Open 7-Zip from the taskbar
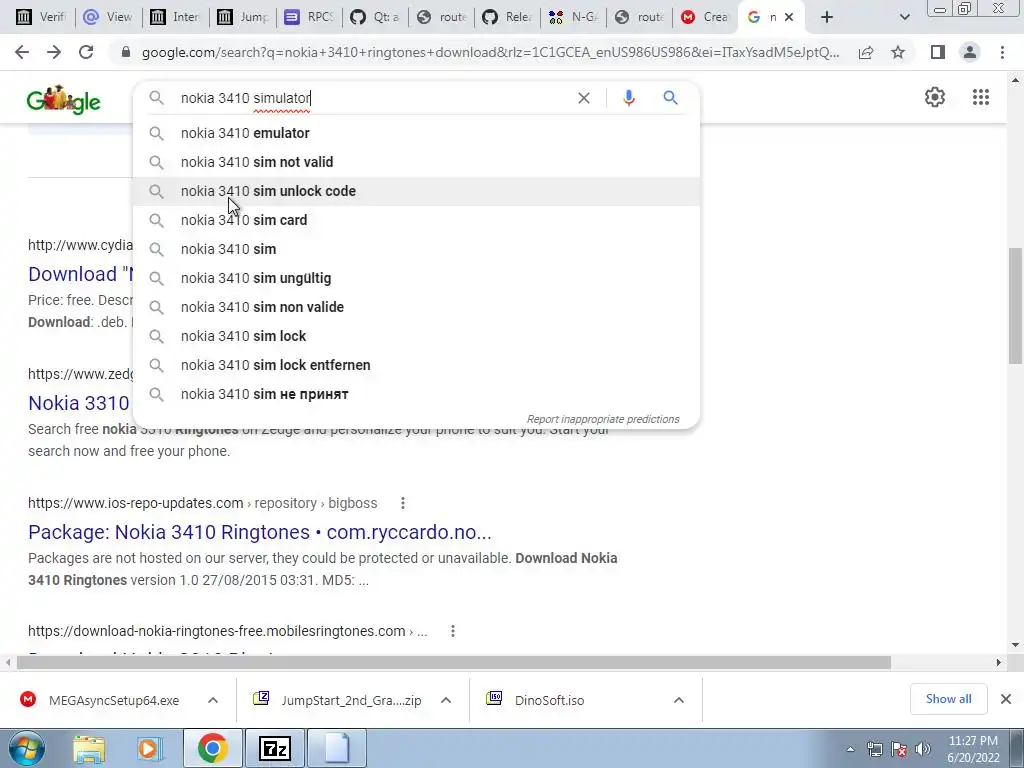Image resolution: width=1024 pixels, height=768 pixels. pos(274,748)
